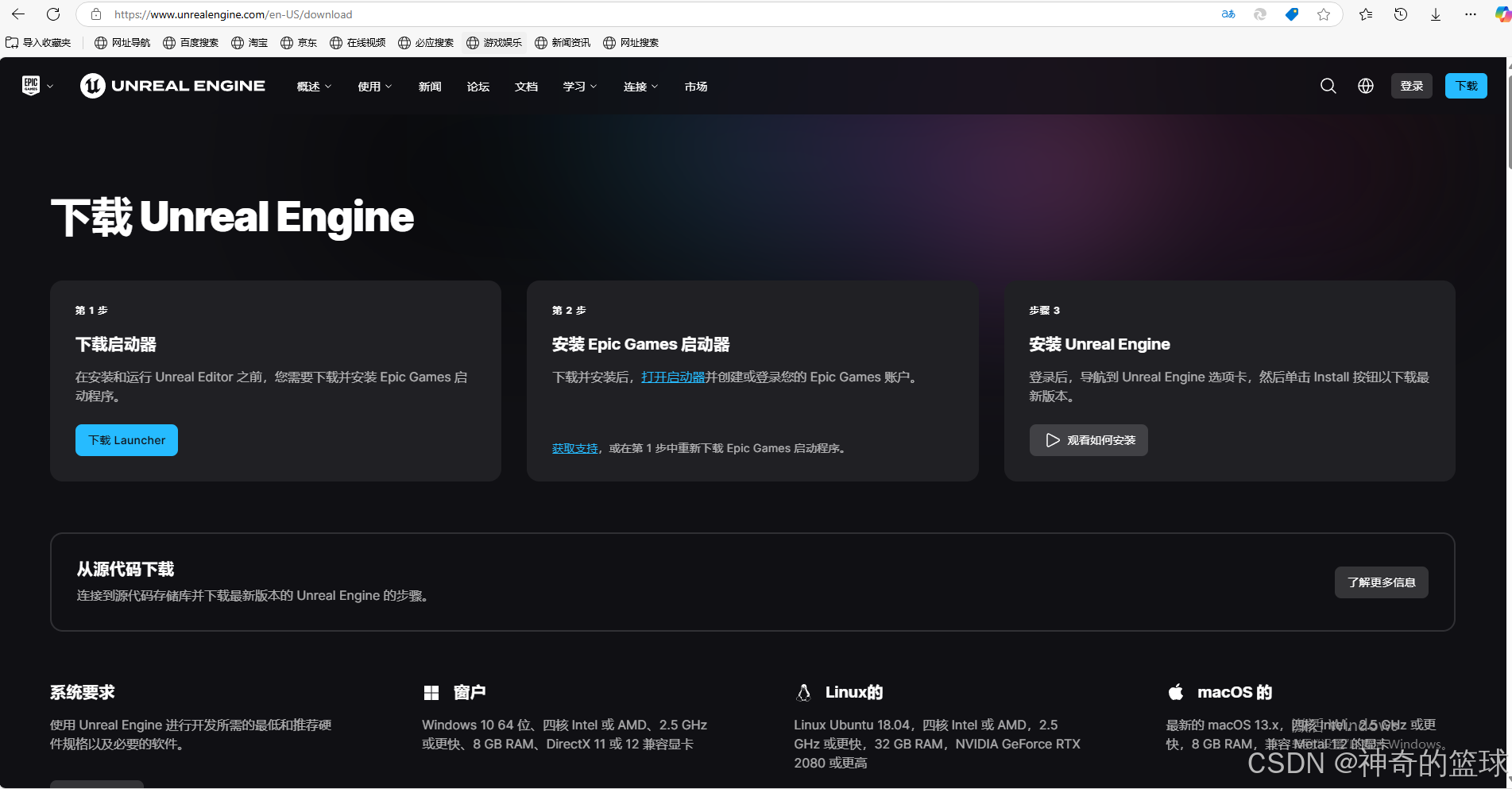The image size is (1512, 789).
Task: View site info via the lock icon
Action: pyautogui.click(x=96, y=14)
